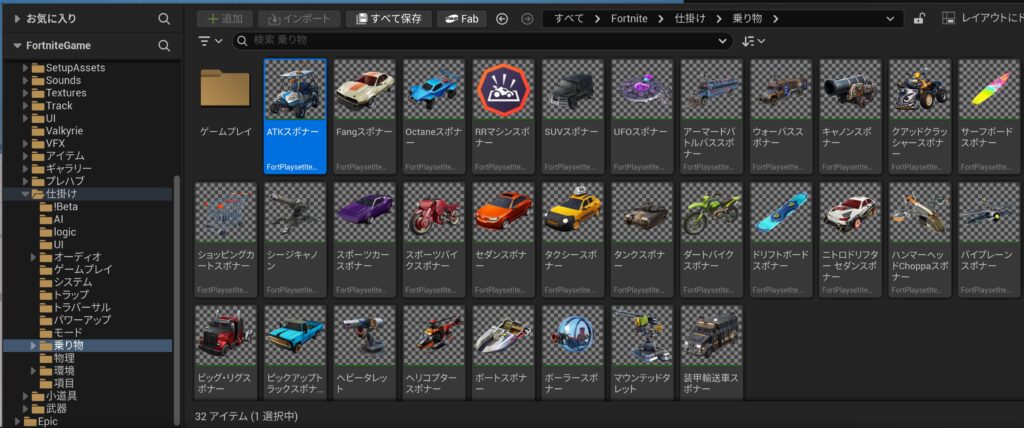Viewport: 1024px width, 428px height.
Task: Select the ショッピングカートスポナー asset
Action: (x=226, y=240)
